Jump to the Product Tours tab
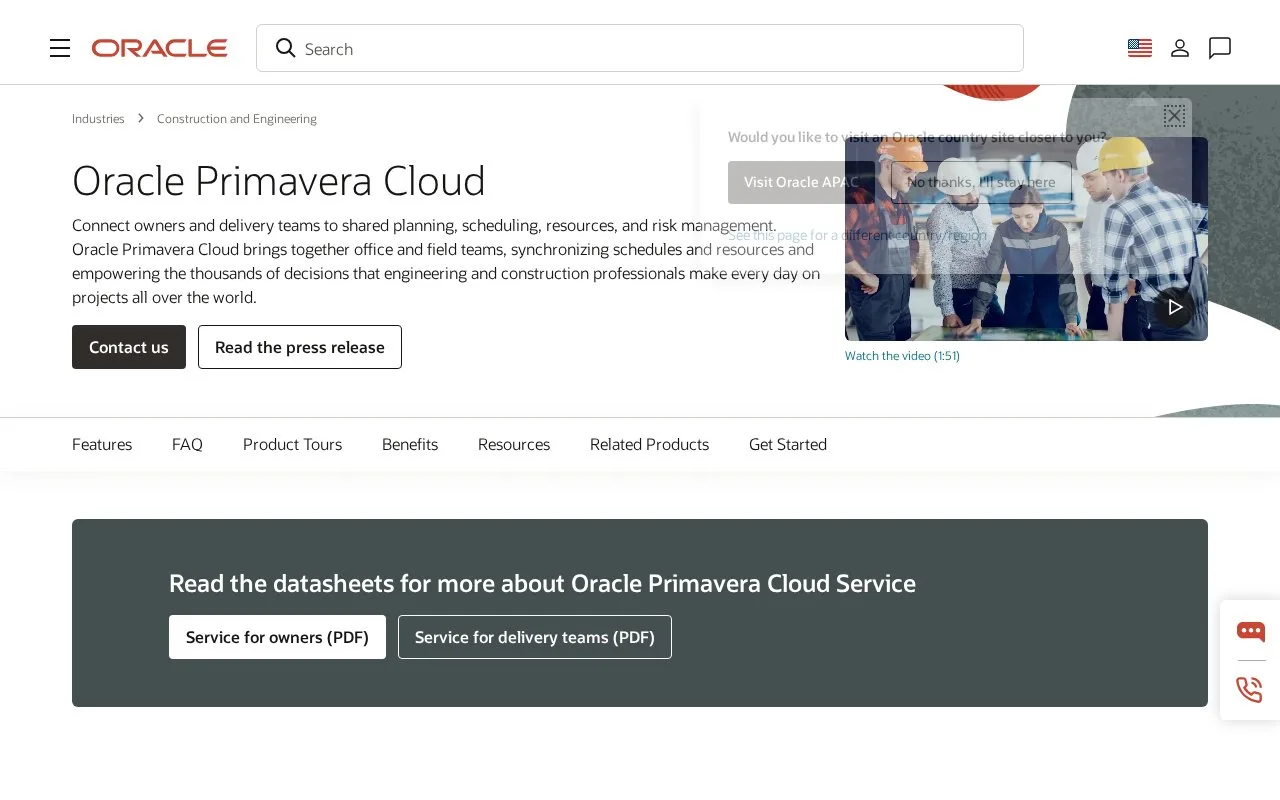 click(x=292, y=444)
